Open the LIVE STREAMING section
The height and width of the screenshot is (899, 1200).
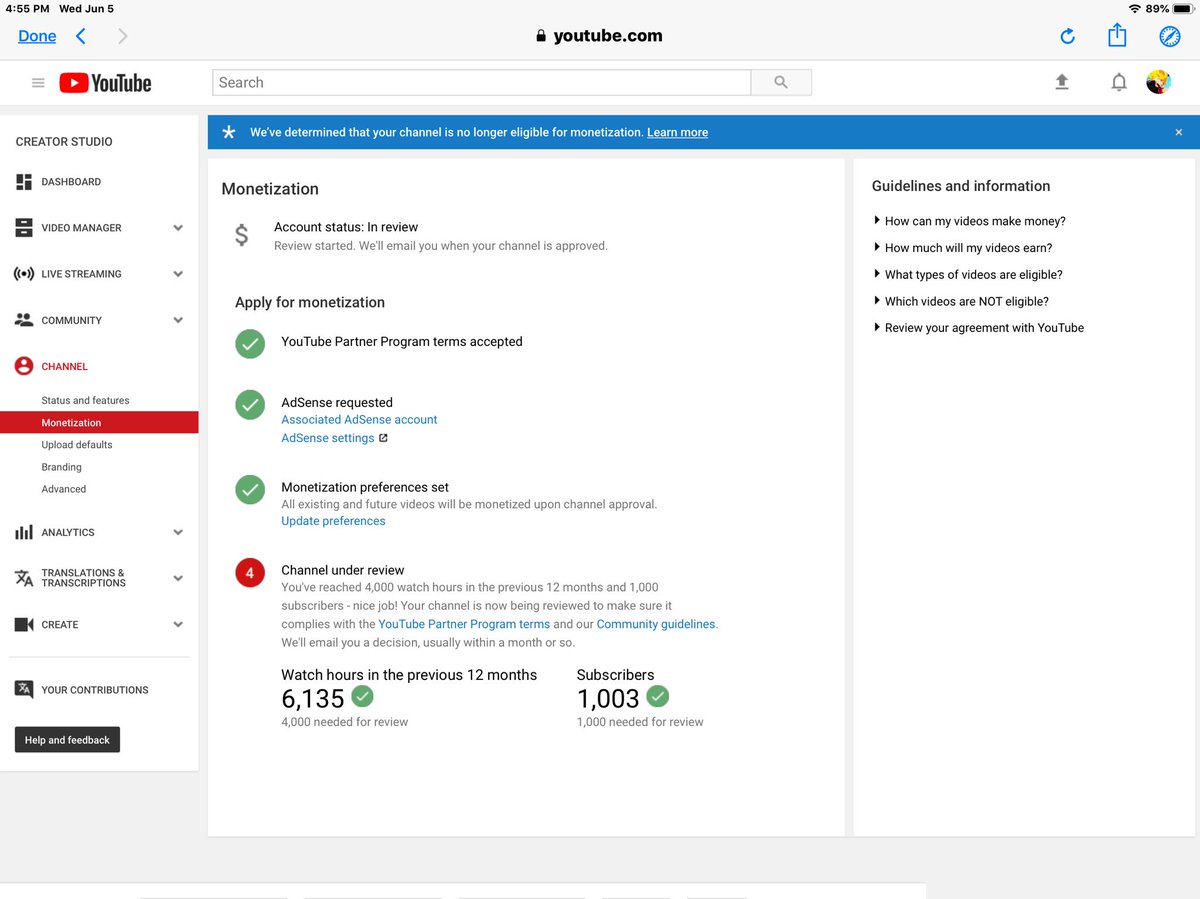pyautogui.click(x=81, y=274)
